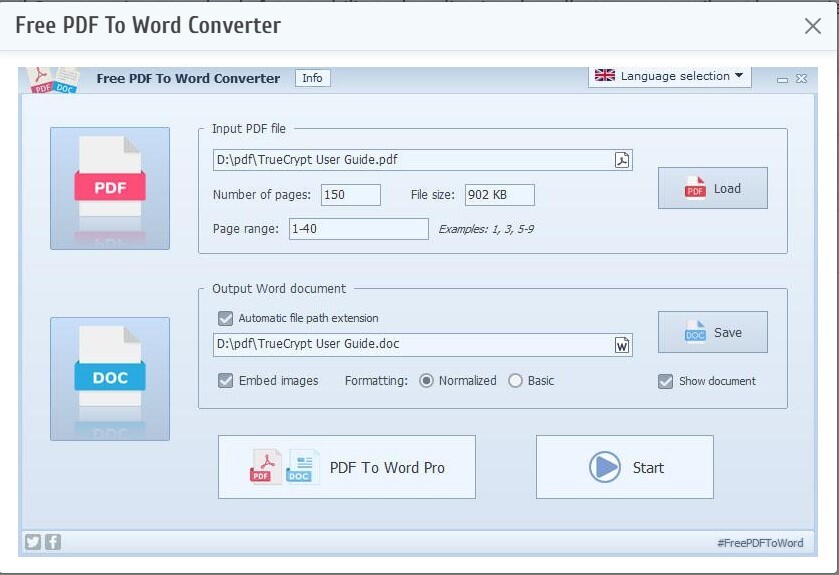Toggle Embed images checkbox
The height and width of the screenshot is (575, 839).
pos(225,381)
